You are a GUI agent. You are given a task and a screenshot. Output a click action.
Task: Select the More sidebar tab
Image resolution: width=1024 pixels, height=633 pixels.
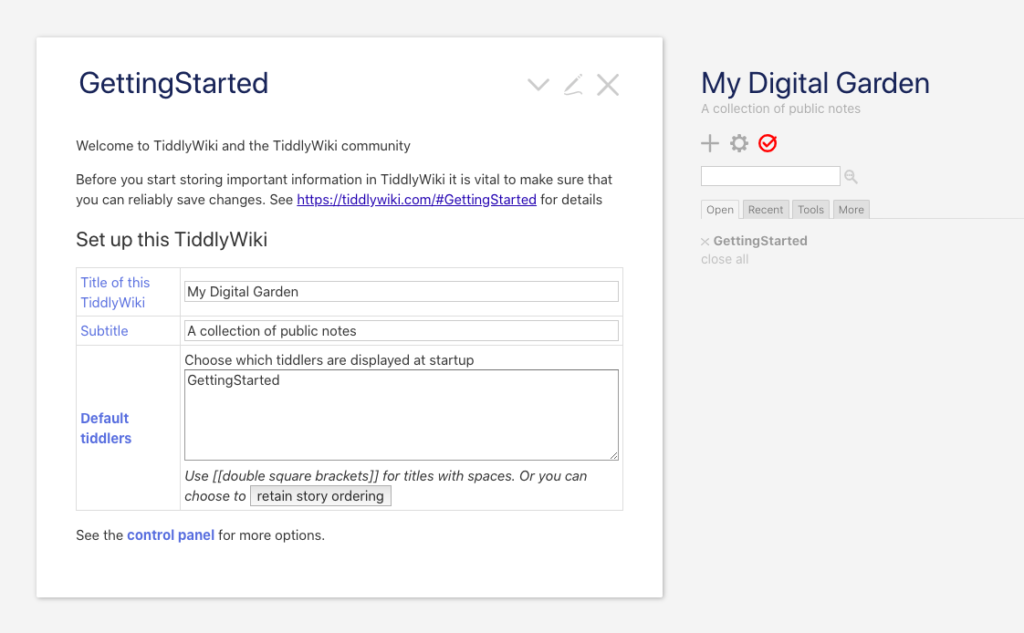[851, 210]
